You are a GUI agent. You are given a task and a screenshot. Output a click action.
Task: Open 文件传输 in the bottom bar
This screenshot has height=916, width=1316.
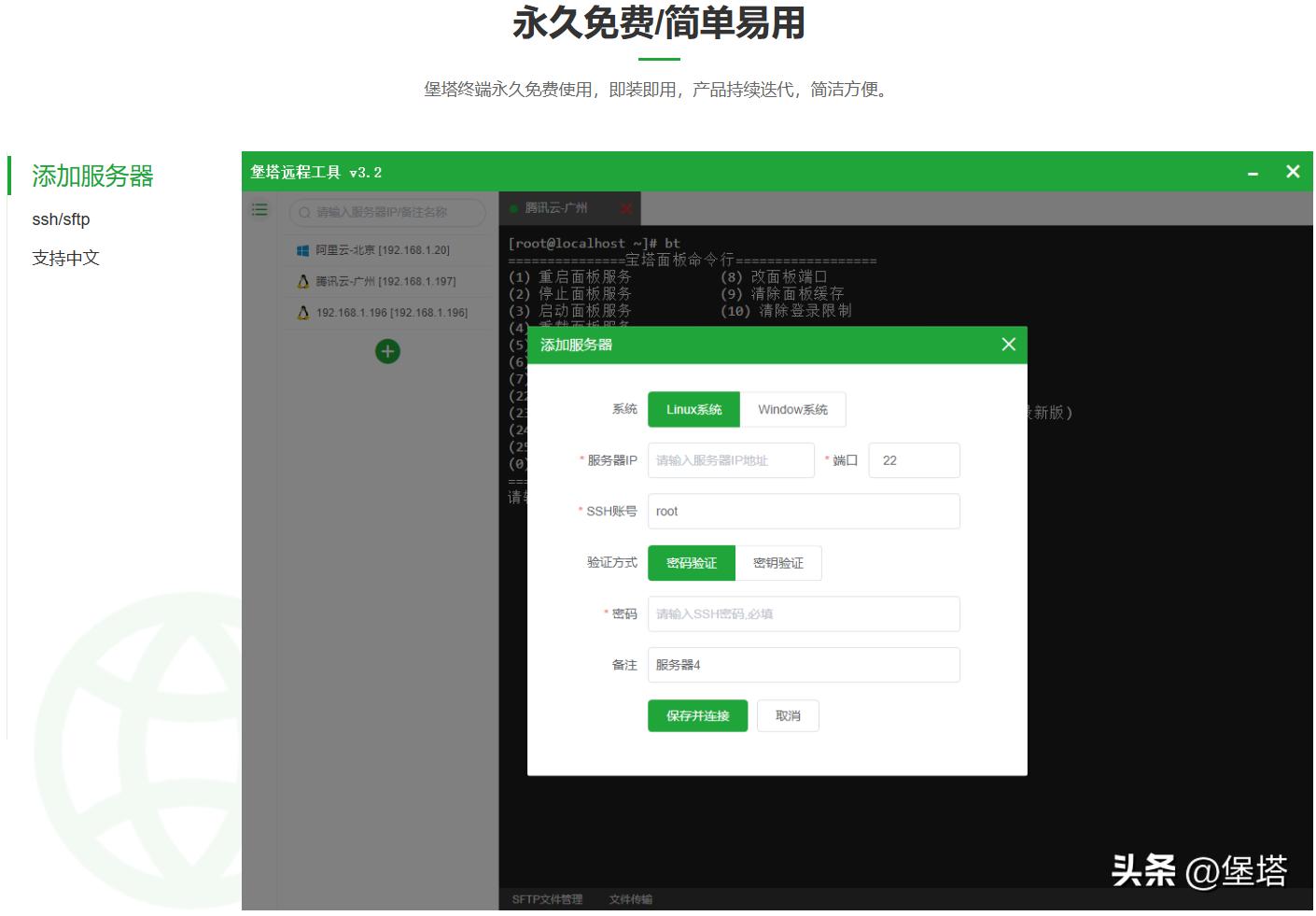click(x=630, y=900)
